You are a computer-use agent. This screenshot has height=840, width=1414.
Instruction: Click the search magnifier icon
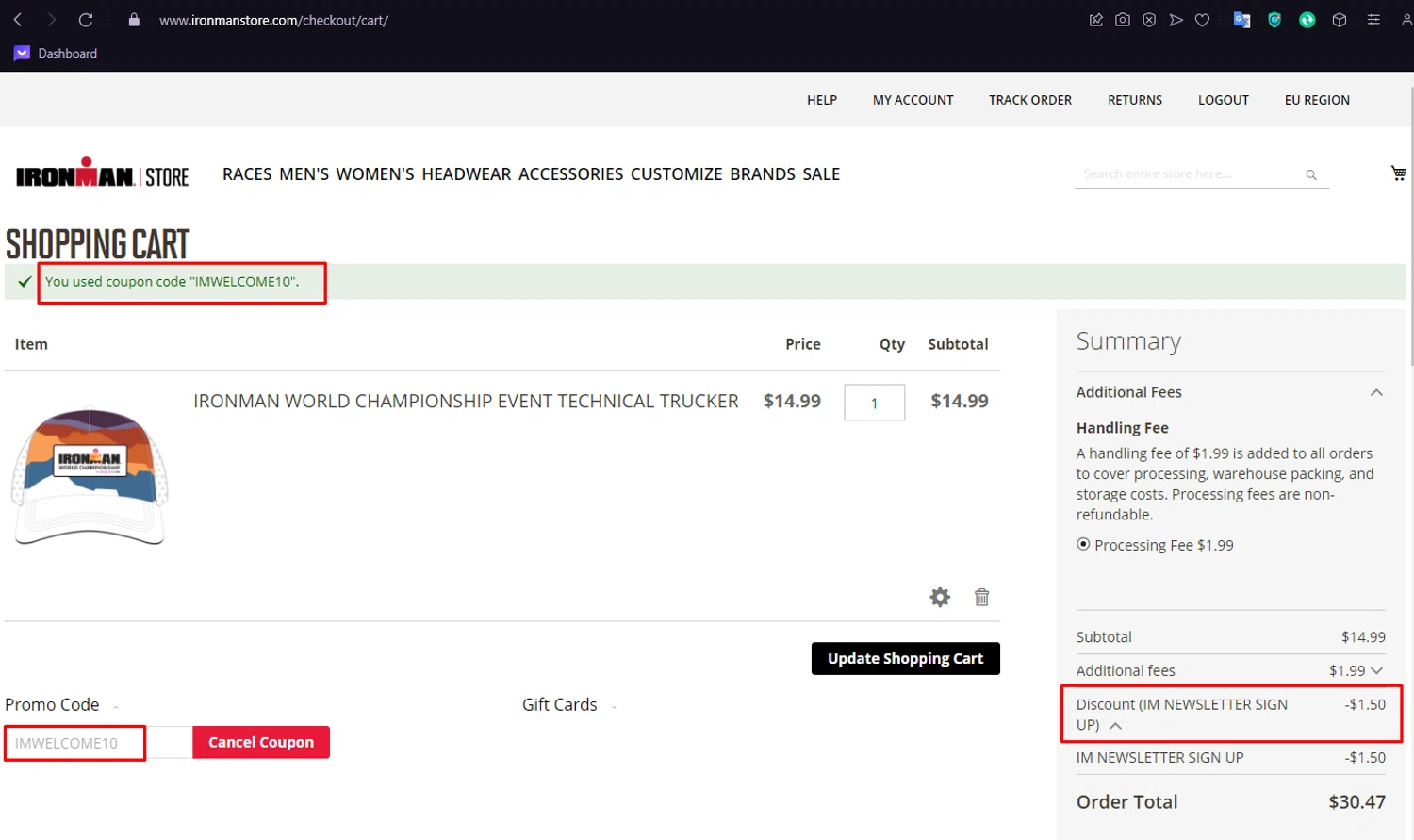[1311, 174]
